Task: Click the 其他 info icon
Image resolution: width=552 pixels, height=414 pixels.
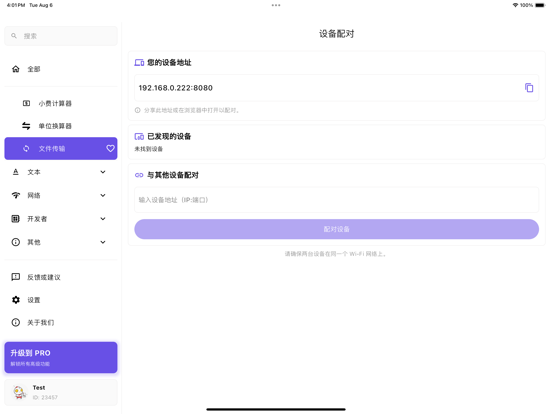Action: (16, 242)
